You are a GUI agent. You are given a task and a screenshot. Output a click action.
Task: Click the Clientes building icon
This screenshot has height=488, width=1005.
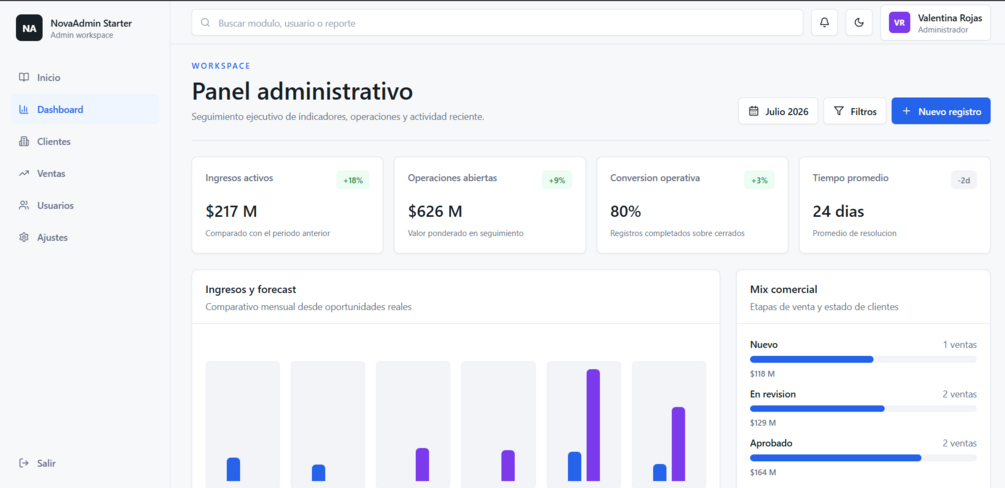tap(24, 142)
